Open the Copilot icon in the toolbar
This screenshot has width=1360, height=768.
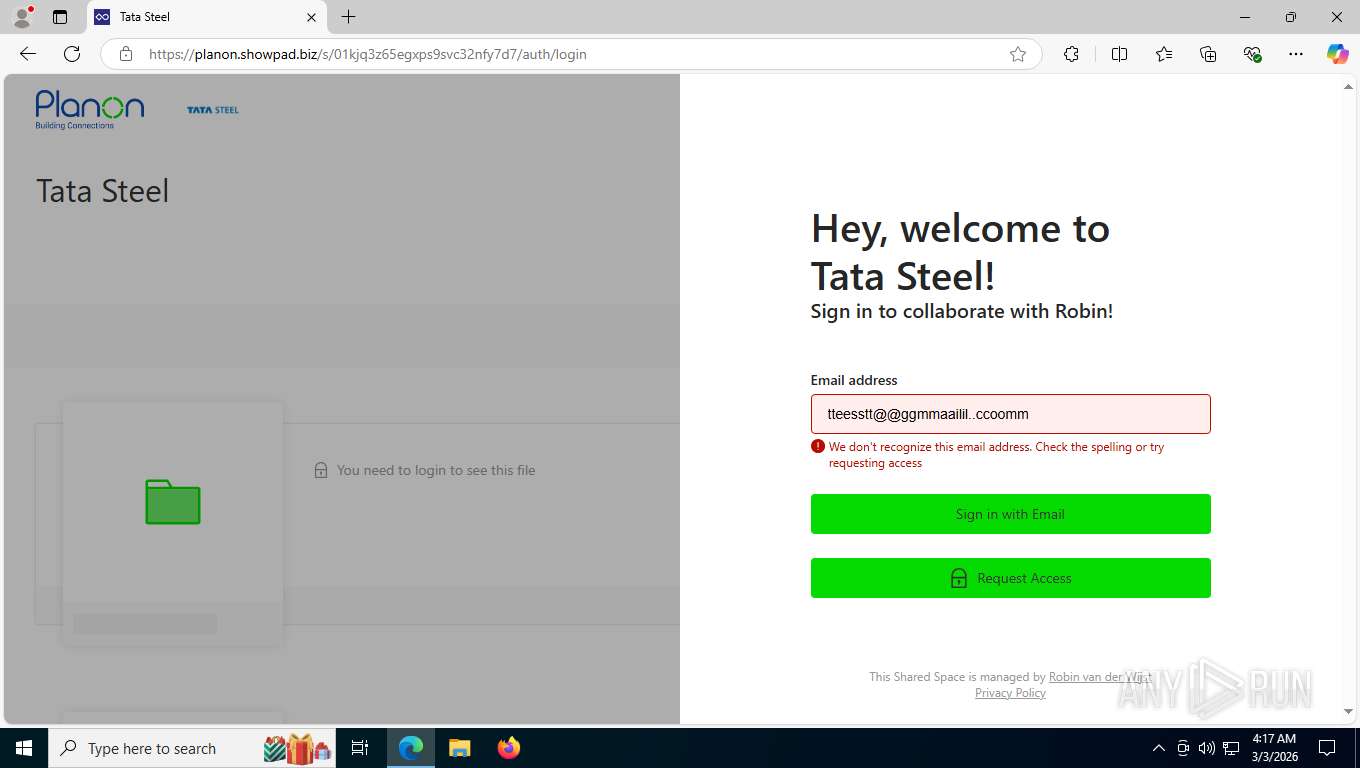pos(1338,54)
